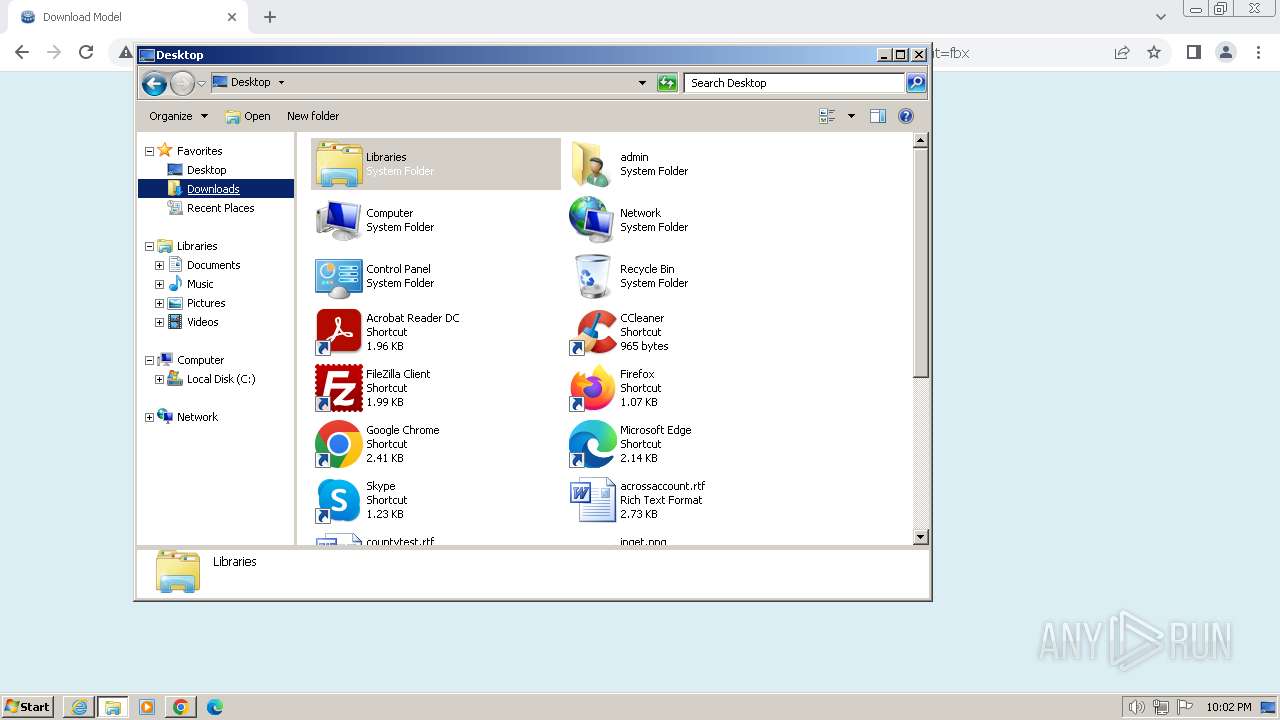Screen dimensions: 1280x720
Task: Expand the Local Disk (C:) node
Action: 159,380
